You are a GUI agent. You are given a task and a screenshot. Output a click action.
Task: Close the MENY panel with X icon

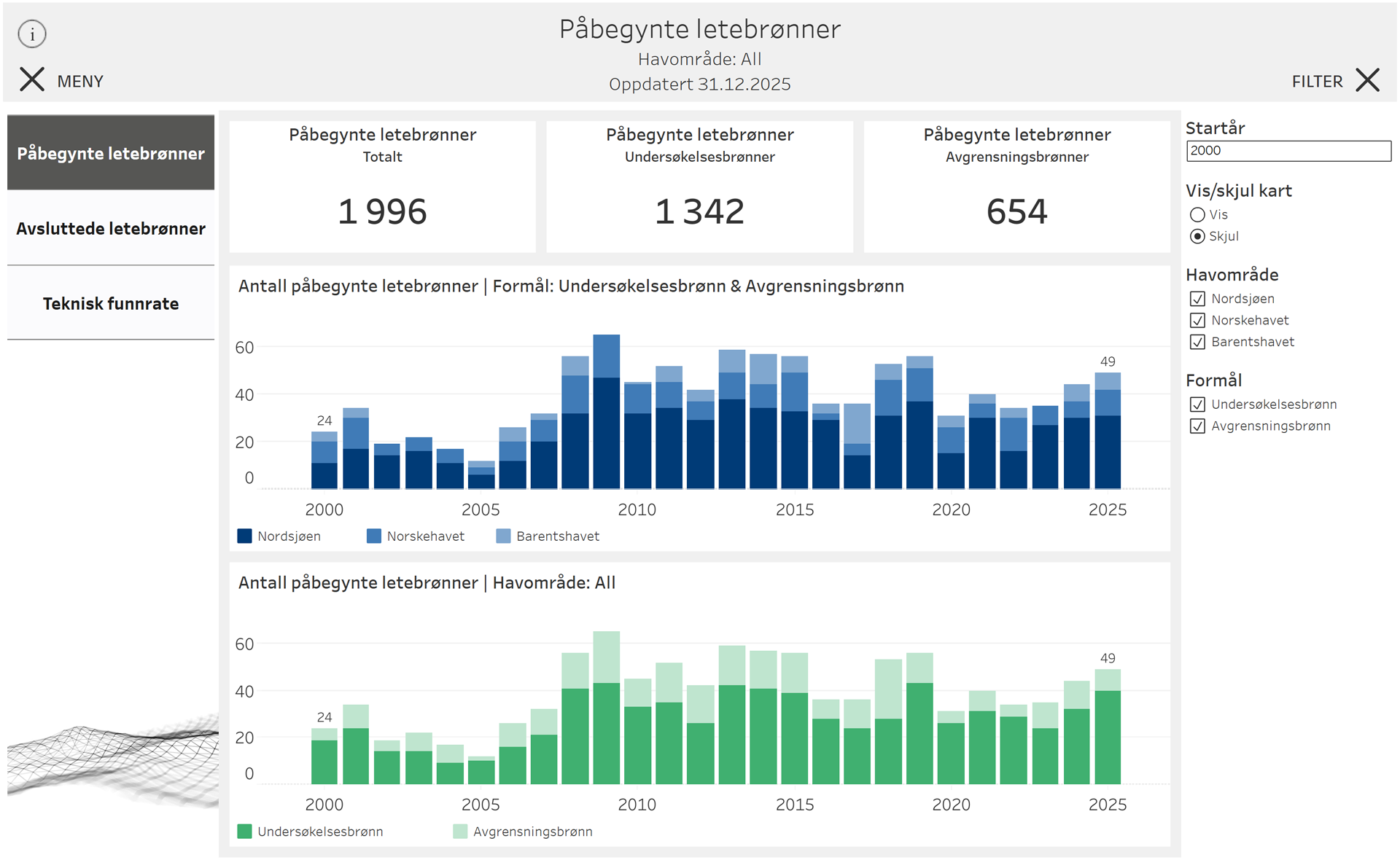click(32, 79)
